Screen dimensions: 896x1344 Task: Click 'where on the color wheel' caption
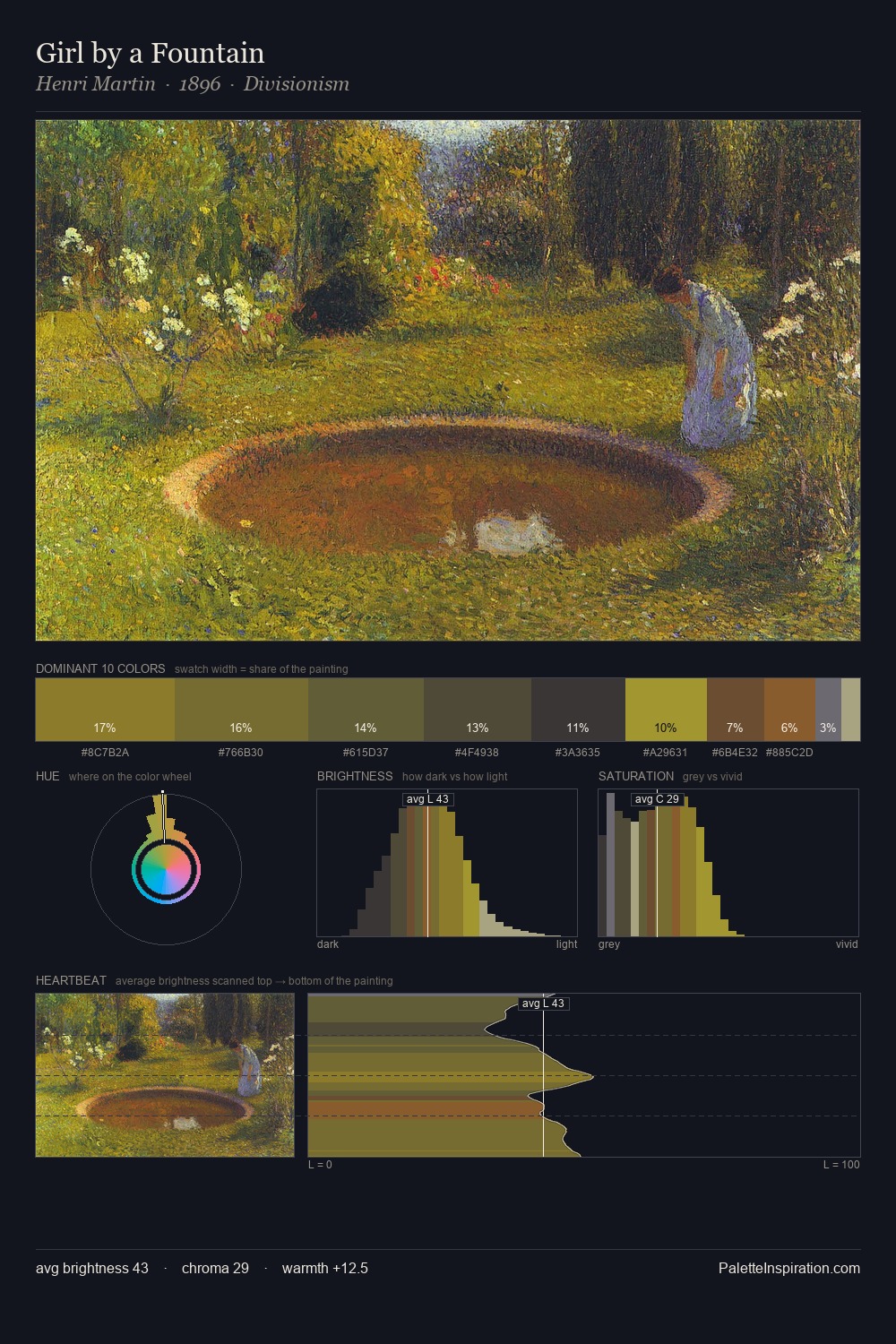pyautogui.click(x=130, y=777)
